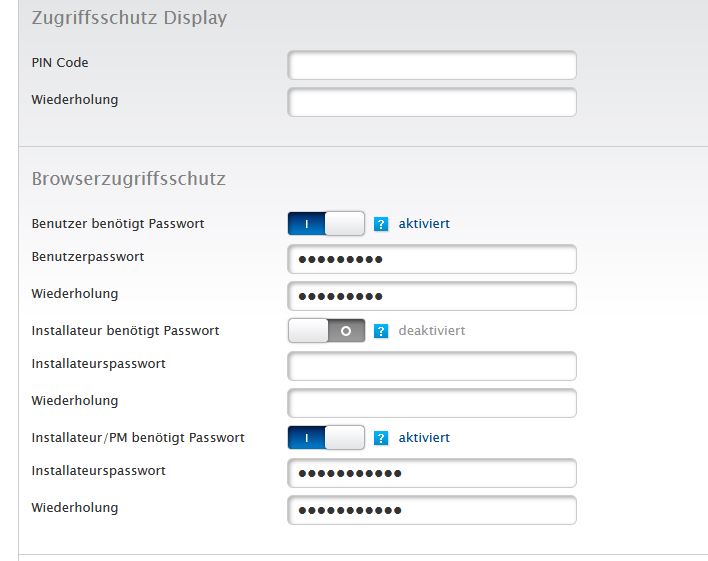Select the Benutzerpasswort password field
Viewport: 708px width, 561px height.
click(x=432, y=259)
